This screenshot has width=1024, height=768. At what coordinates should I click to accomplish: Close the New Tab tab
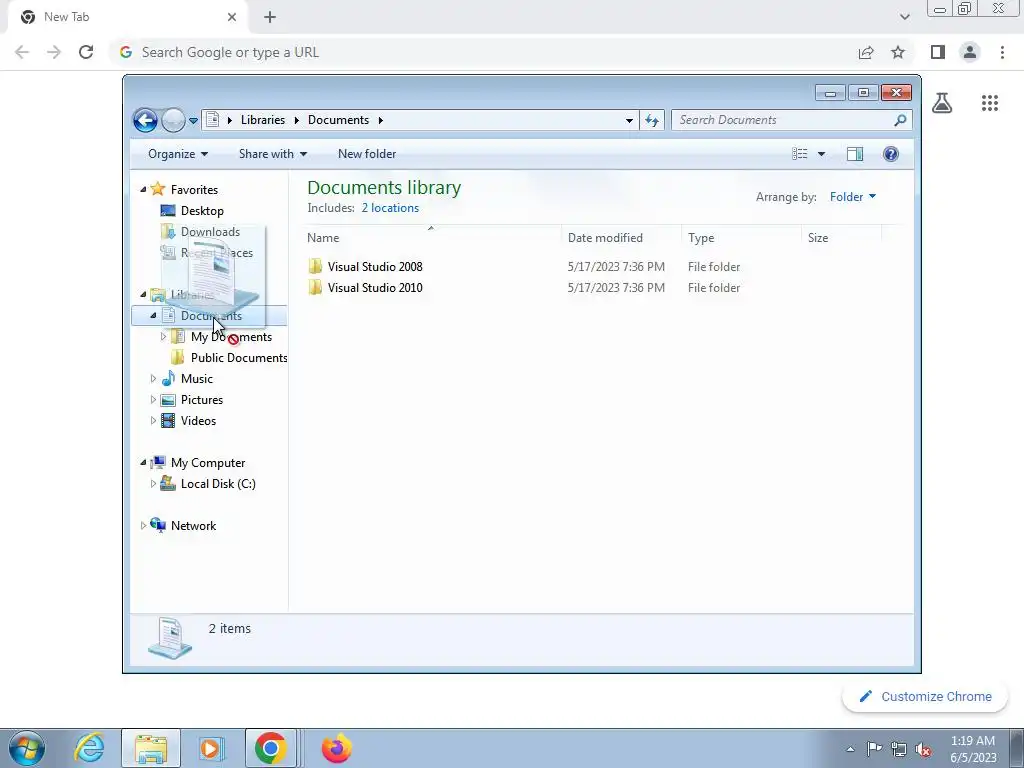coord(232,17)
